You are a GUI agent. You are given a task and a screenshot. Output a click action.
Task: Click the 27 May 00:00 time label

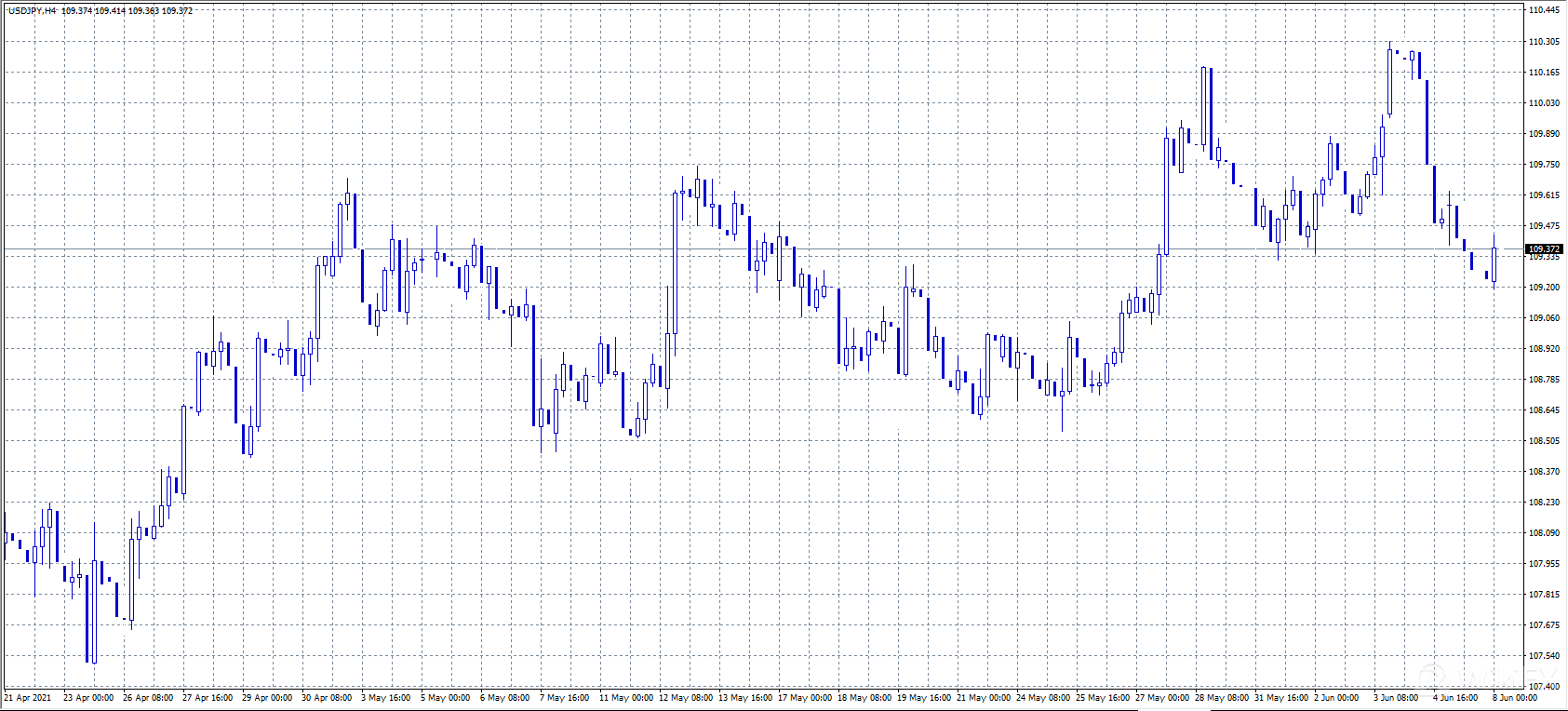1162,697
